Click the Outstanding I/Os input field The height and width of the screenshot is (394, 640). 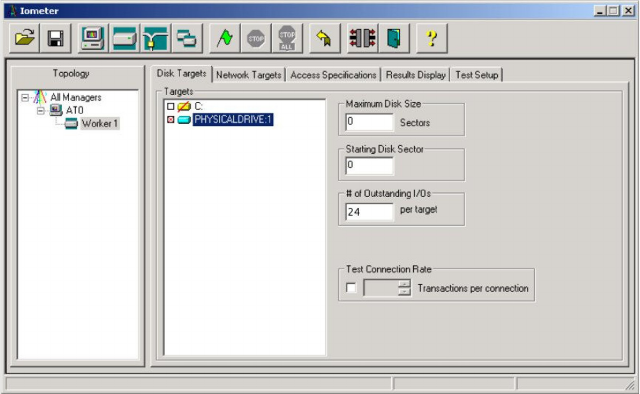tap(369, 211)
